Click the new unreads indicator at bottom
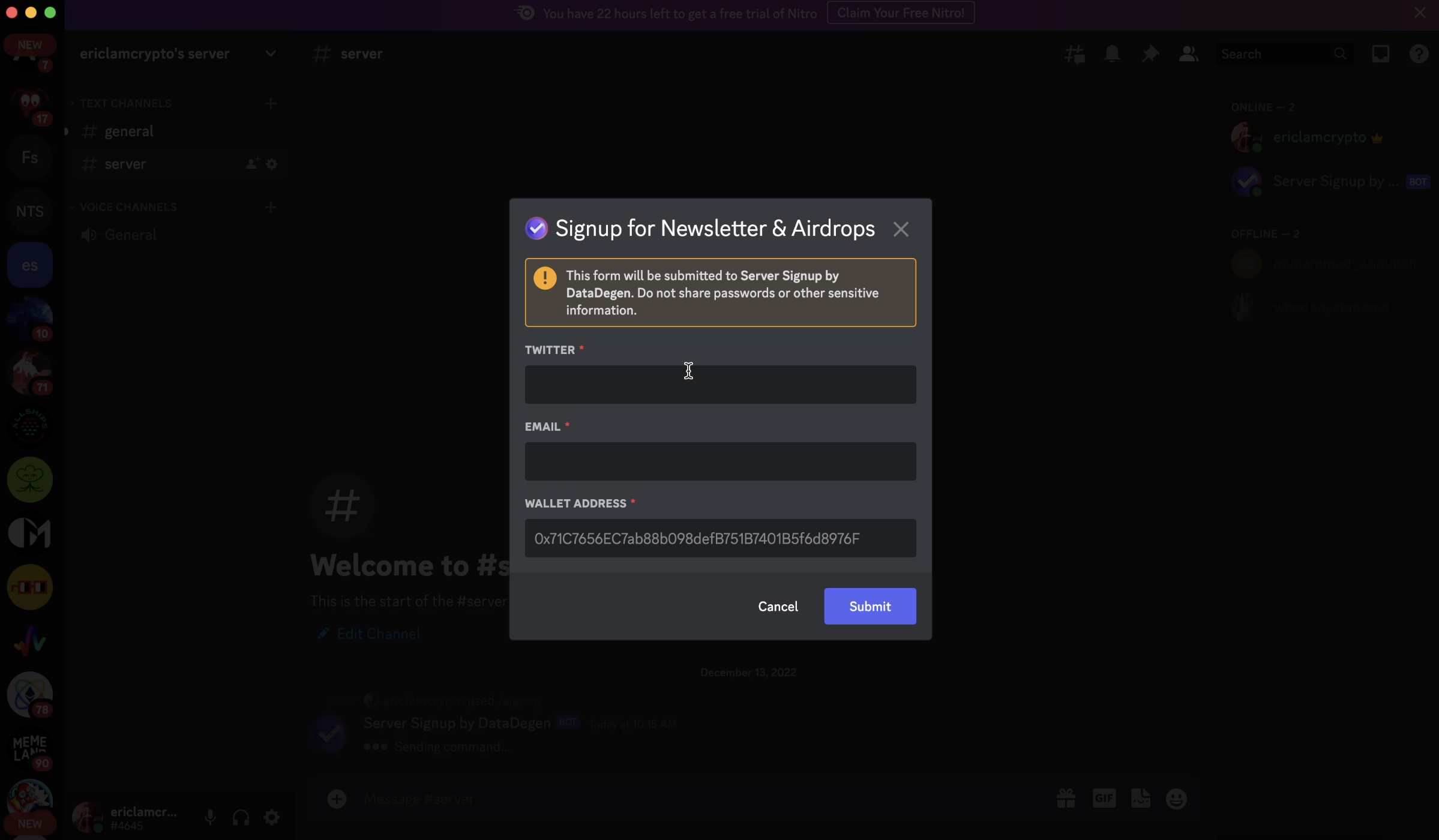Screen dimensions: 1439x840 point(29,824)
